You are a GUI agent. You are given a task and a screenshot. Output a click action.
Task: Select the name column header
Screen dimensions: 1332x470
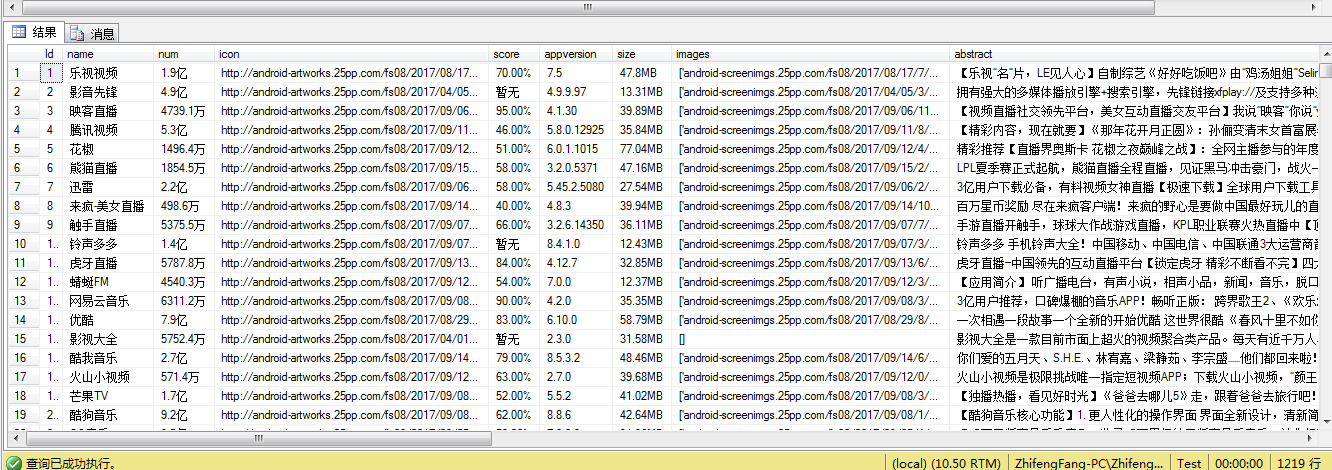[x=109, y=54]
